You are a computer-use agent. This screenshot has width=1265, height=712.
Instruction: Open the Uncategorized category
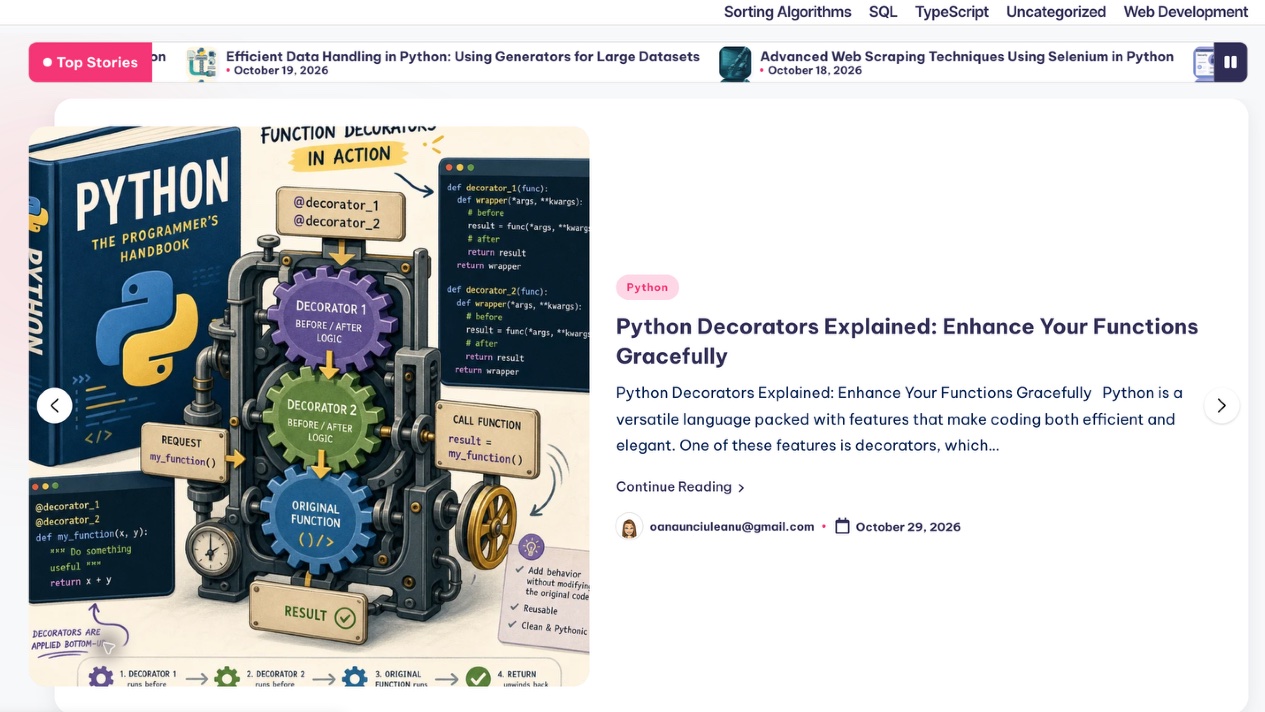[1056, 12]
